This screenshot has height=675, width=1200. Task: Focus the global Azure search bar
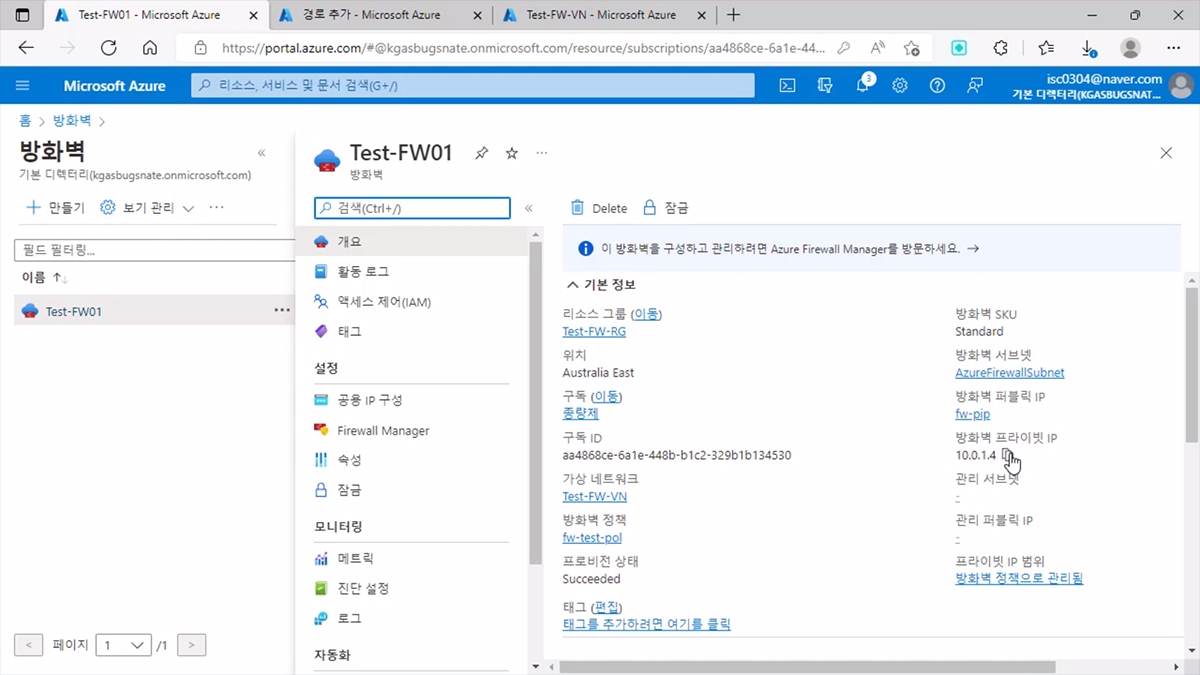click(x=473, y=86)
